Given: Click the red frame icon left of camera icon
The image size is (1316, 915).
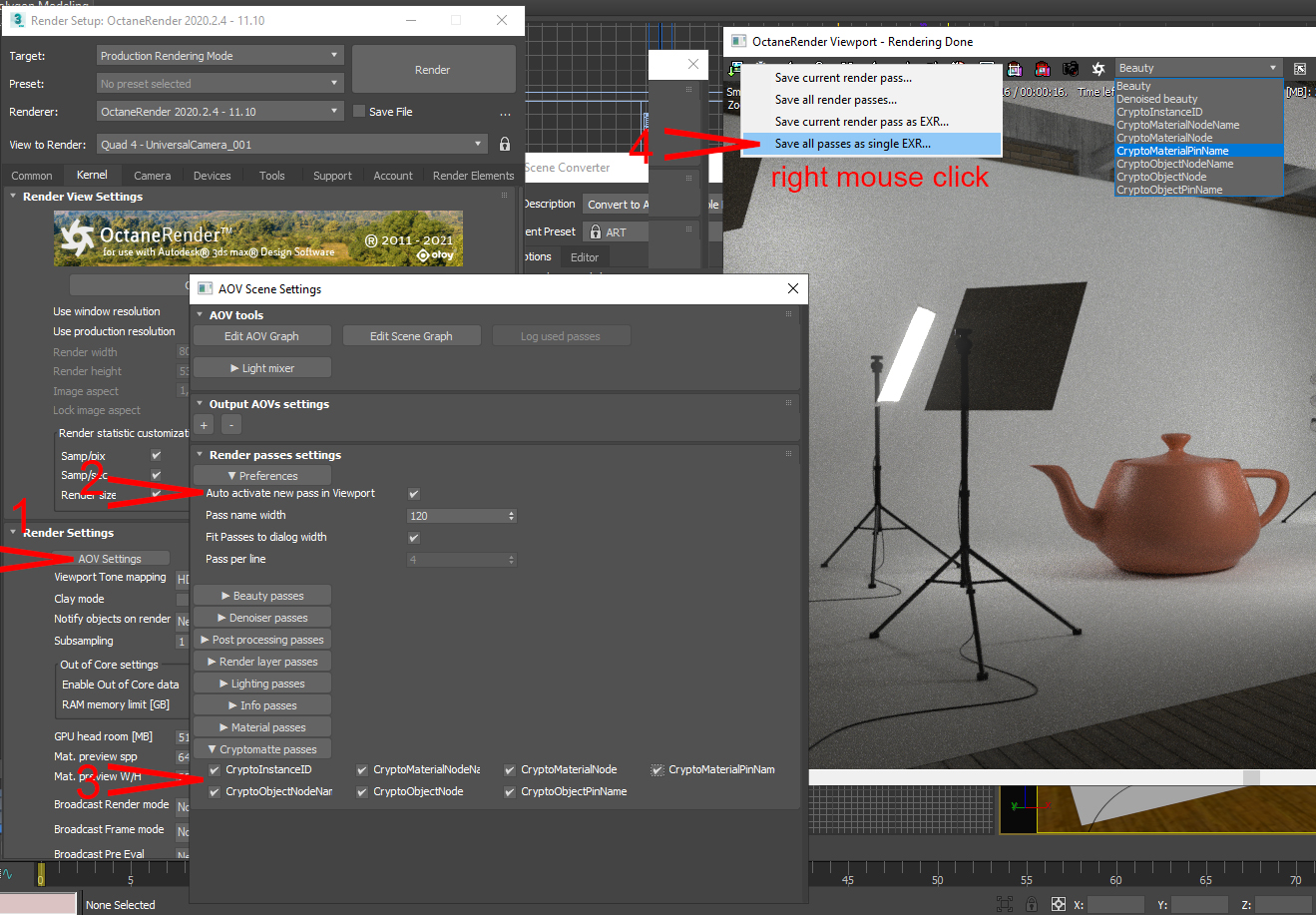Looking at the screenshot, I should pyautogui.click(x=1043, y=69).
